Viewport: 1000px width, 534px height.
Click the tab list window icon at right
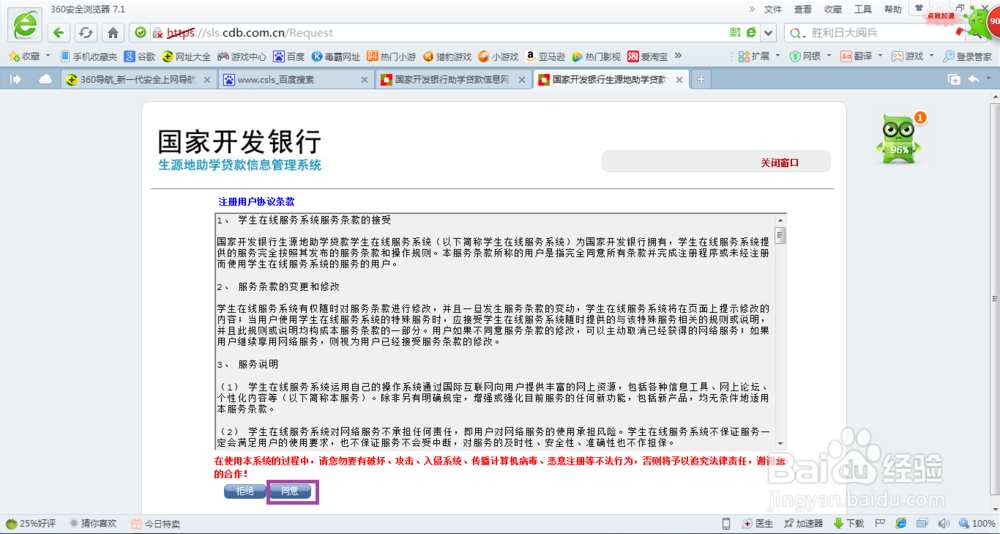point(954,79)
